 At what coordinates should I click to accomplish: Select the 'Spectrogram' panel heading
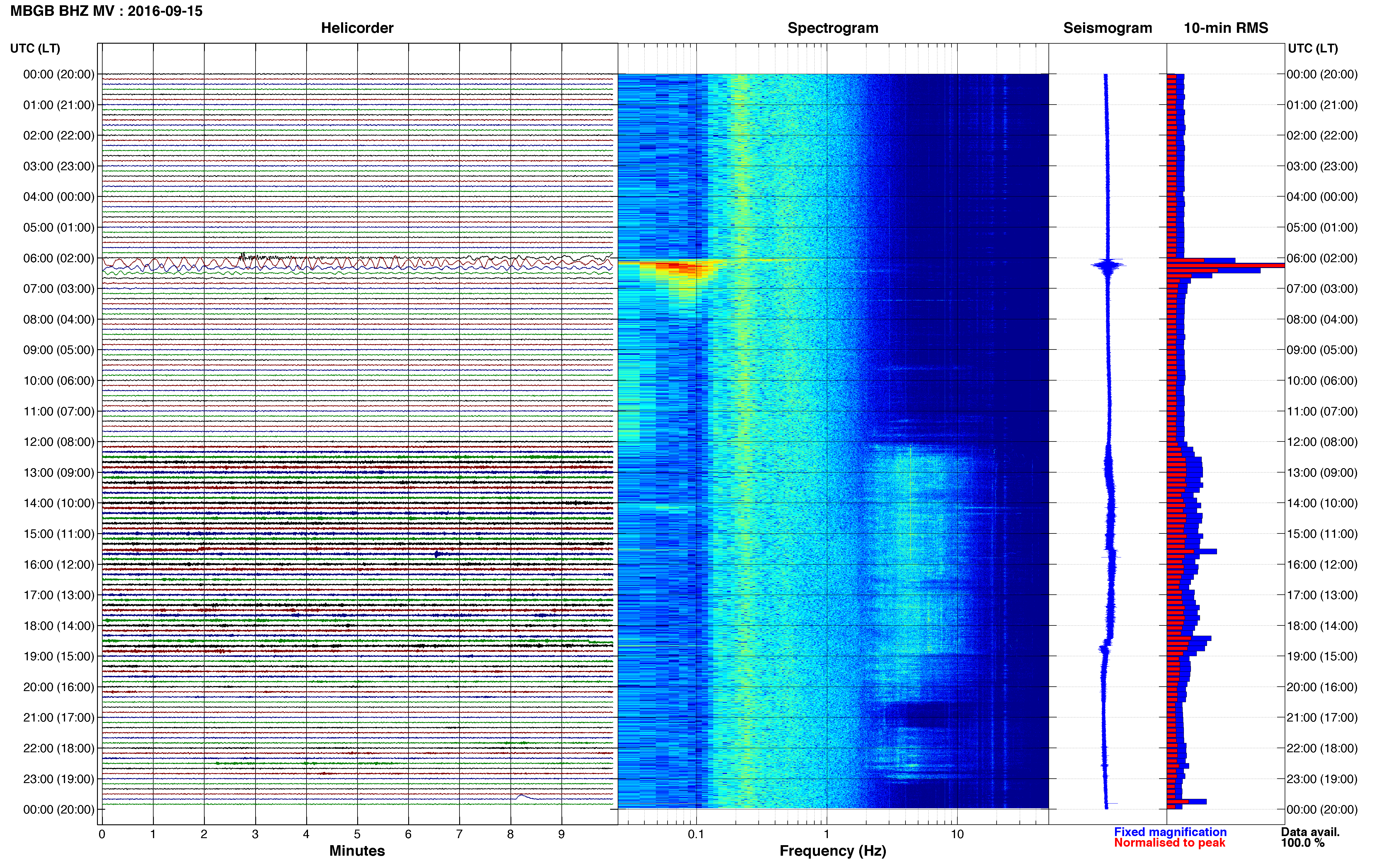pyautogui.click(x=833, y=28)
